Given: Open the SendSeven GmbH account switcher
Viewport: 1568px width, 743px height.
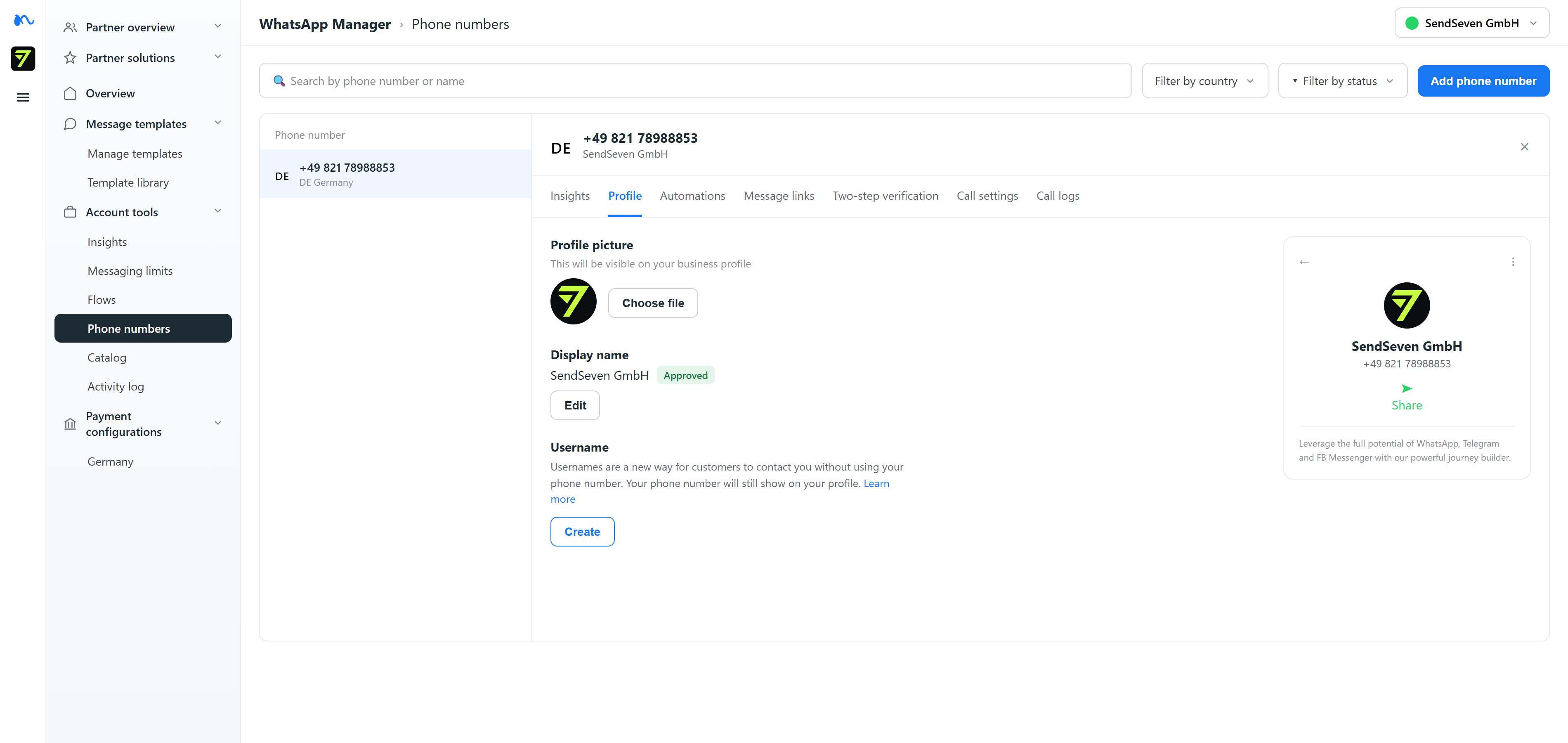Looking at the screenshot, I should click(x=1471, y=23).
